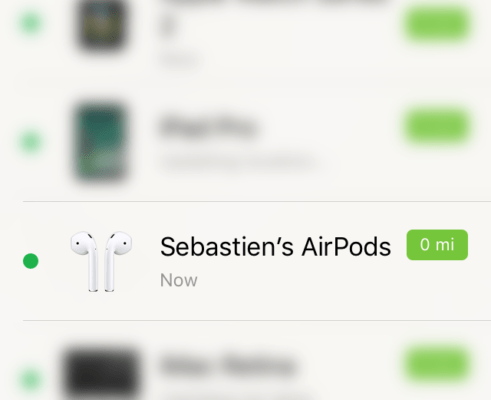Open the blurred Mac device name
Viewport: 491px width, 400px height.
(x=227, y=366)
